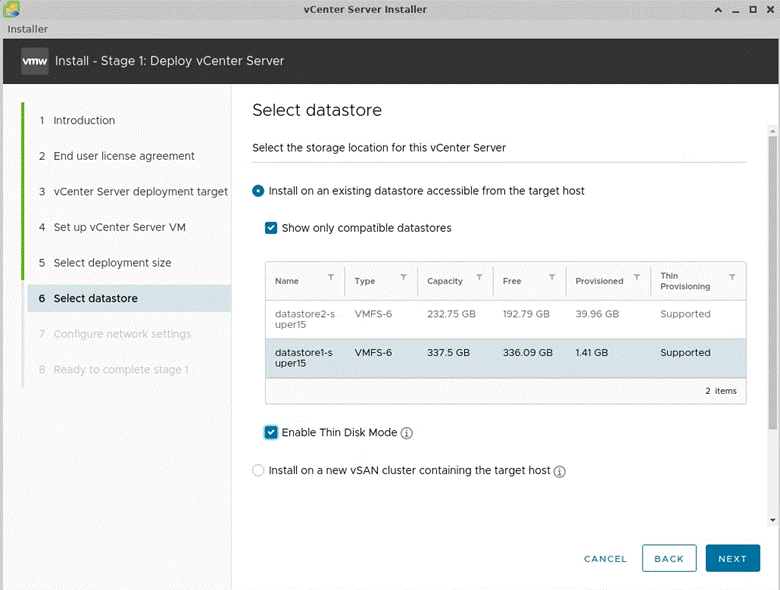Click the 2 items count in table footer
This screenshot has height=590, width=780.
721,391
